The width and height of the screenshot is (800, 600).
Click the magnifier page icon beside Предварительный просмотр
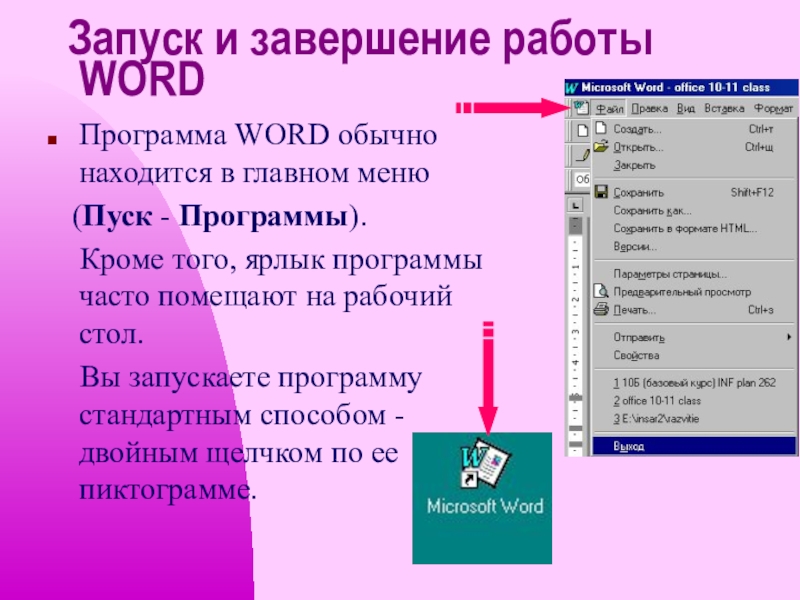pos(602,291)
